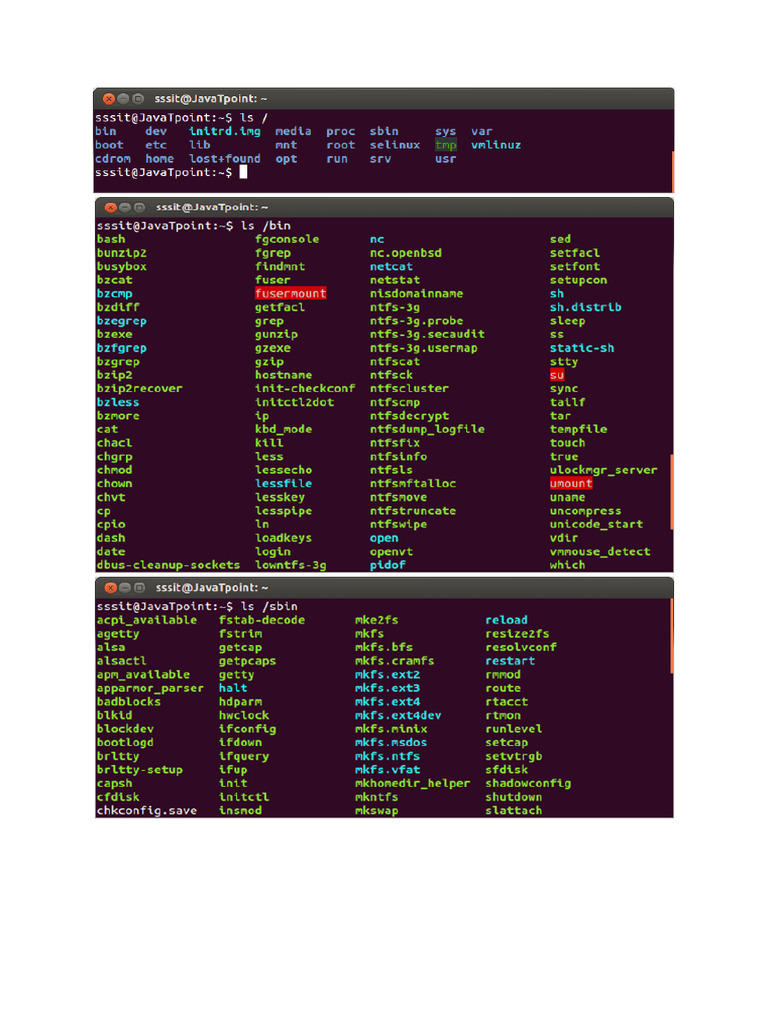
Task: Click the 'netstat' entry
Action: pos(395,280)
